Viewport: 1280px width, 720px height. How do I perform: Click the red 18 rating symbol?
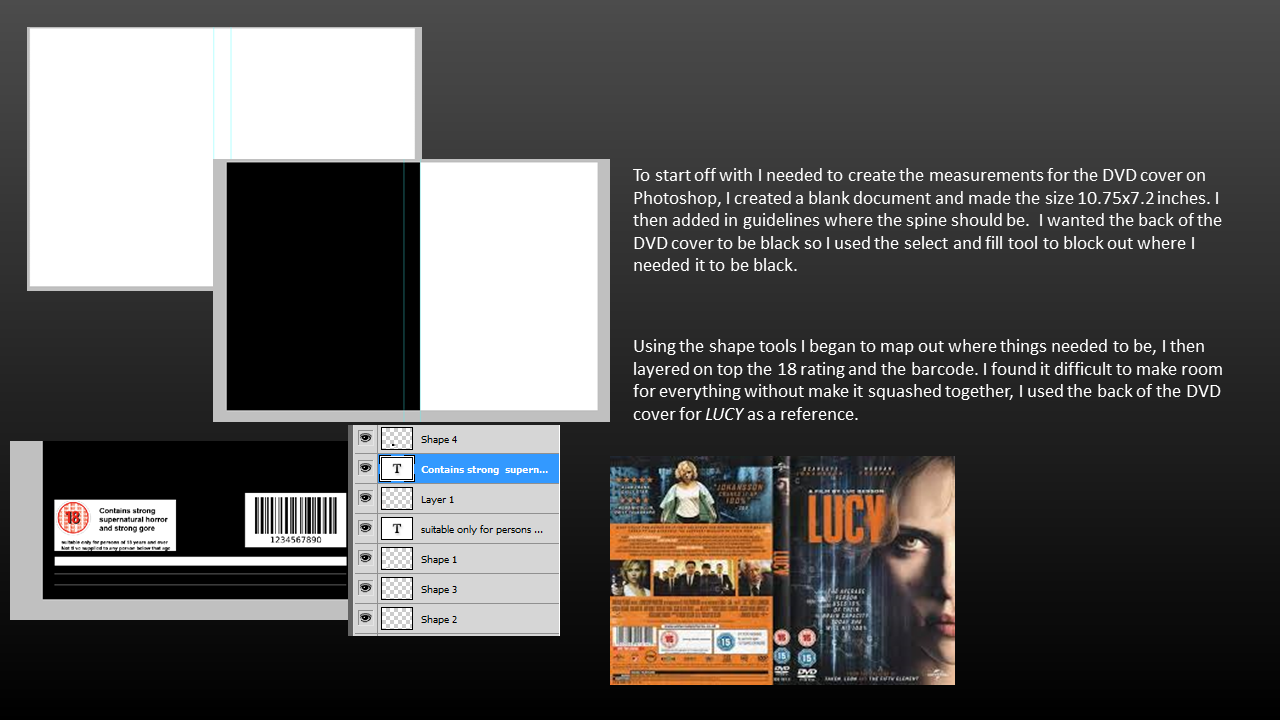(73, 517)
